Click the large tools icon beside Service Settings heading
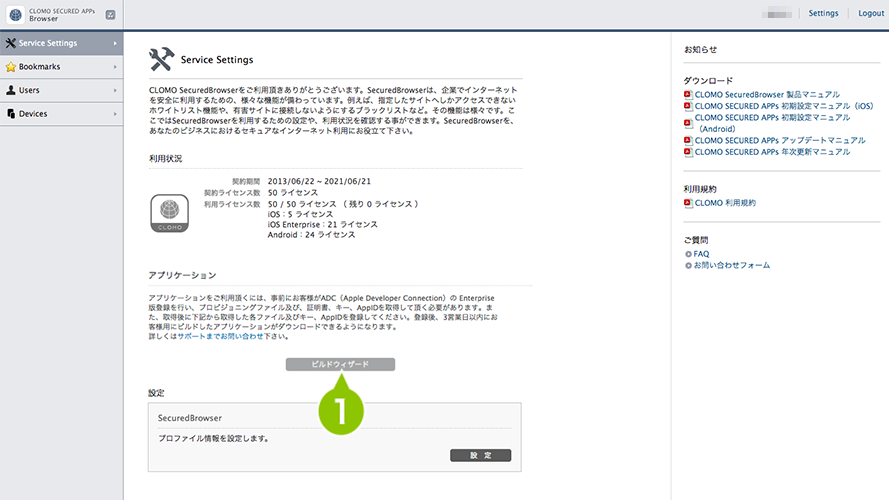 tap(162, 59)
